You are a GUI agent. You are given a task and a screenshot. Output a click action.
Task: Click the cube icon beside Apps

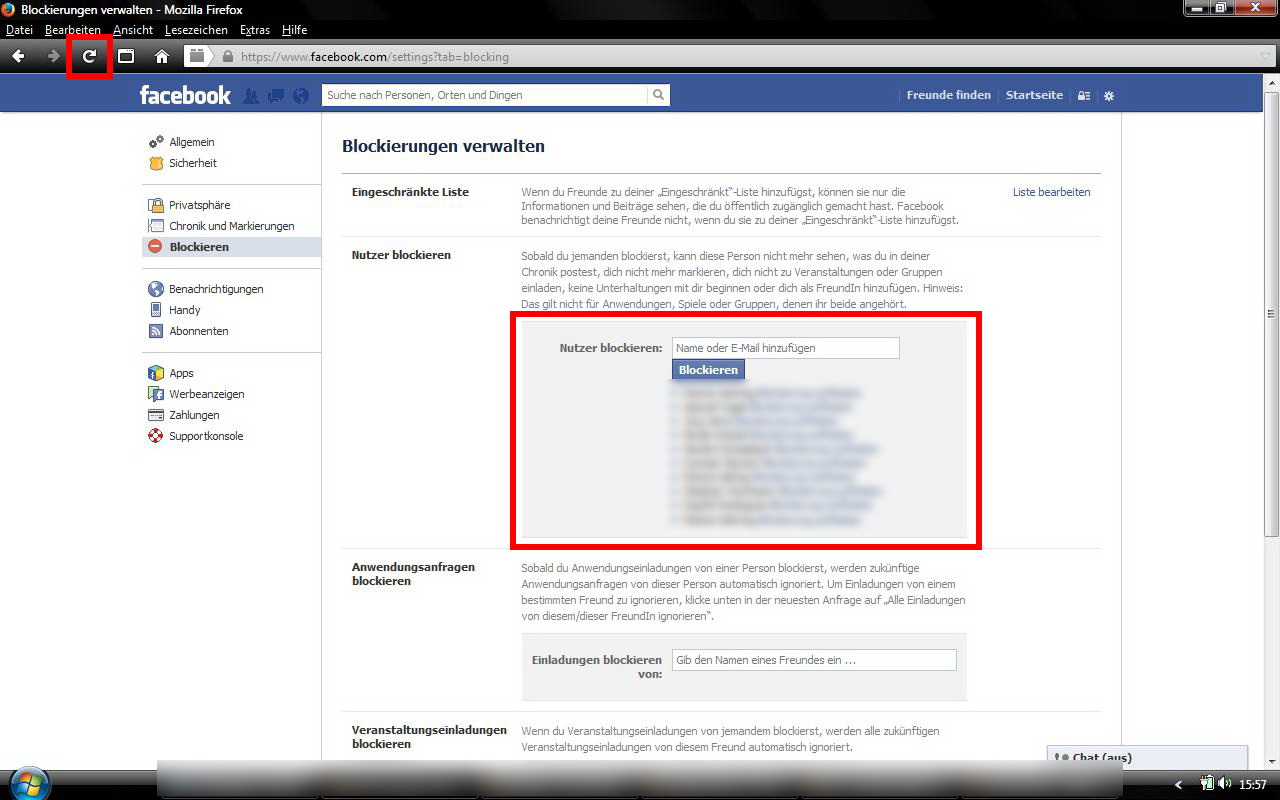pyautogui.click(x=156, y=373)
